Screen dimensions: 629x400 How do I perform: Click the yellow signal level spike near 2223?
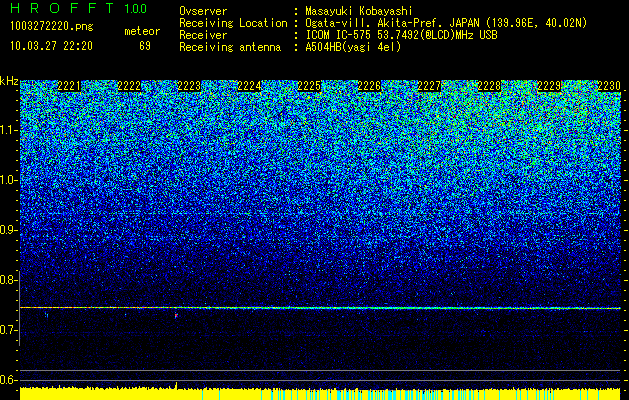[x=177, y=385]
